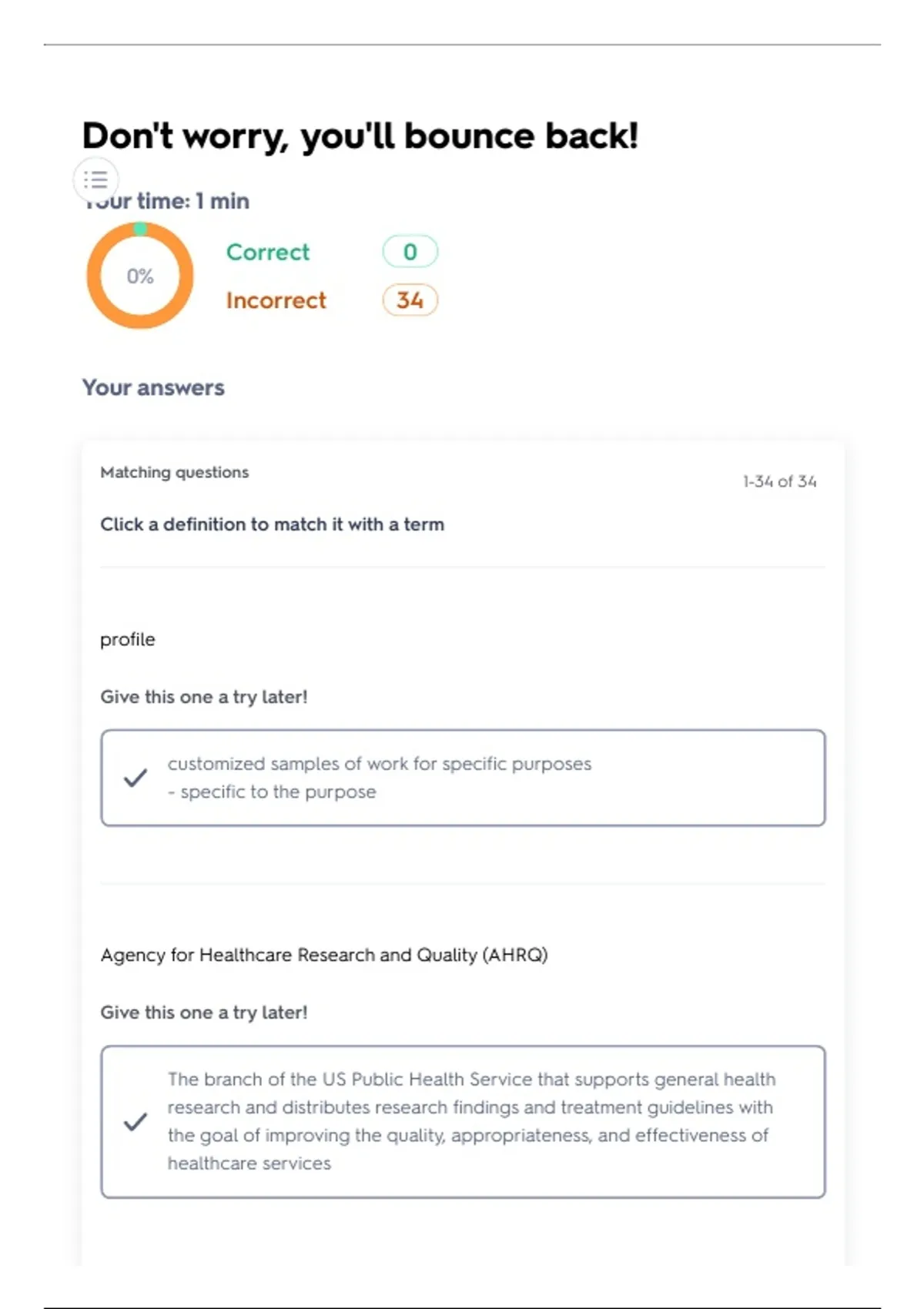The height and width of the screenshot is (1309, 924).
Task: Click the 'Matching questions' section label
Action: point(175,472)
